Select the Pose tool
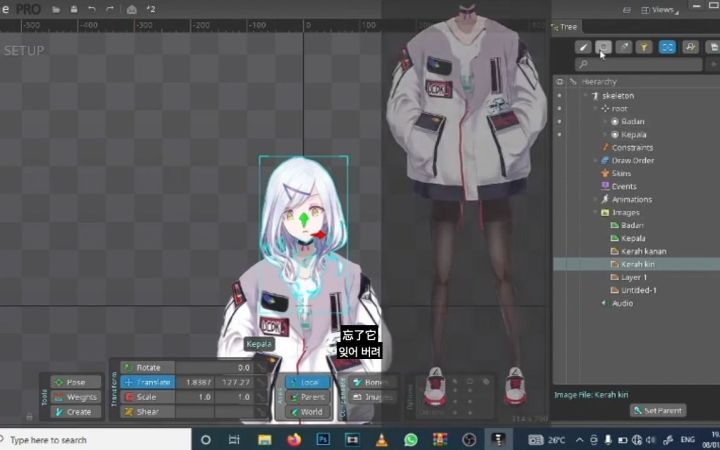 tap(76, 382)
